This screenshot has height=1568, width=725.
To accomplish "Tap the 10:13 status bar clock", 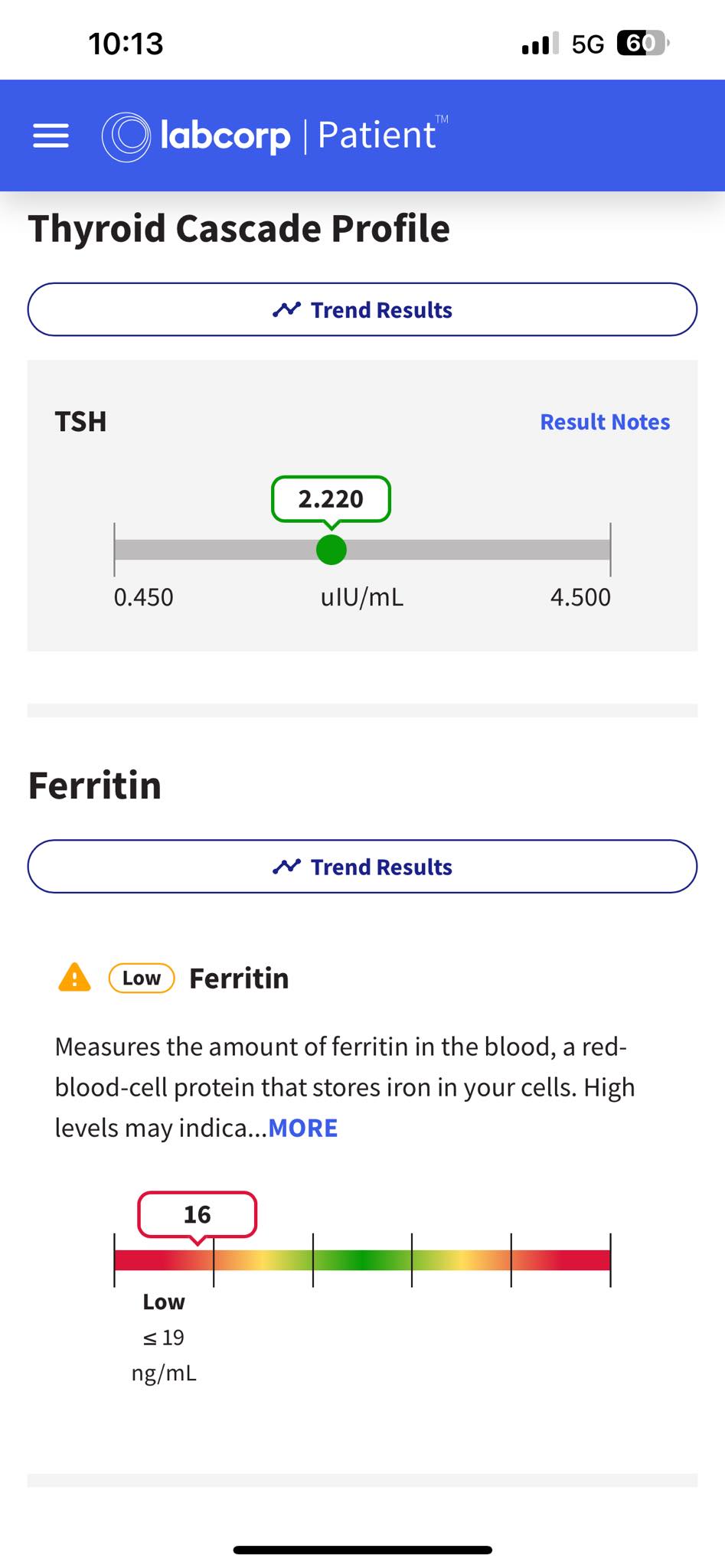I will [126, 44].
